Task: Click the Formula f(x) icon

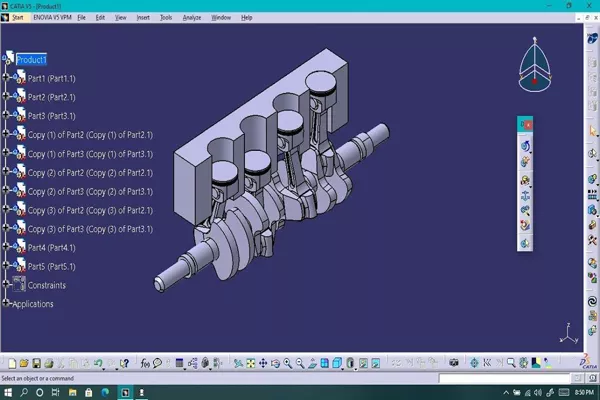Action: click(145, 363)
